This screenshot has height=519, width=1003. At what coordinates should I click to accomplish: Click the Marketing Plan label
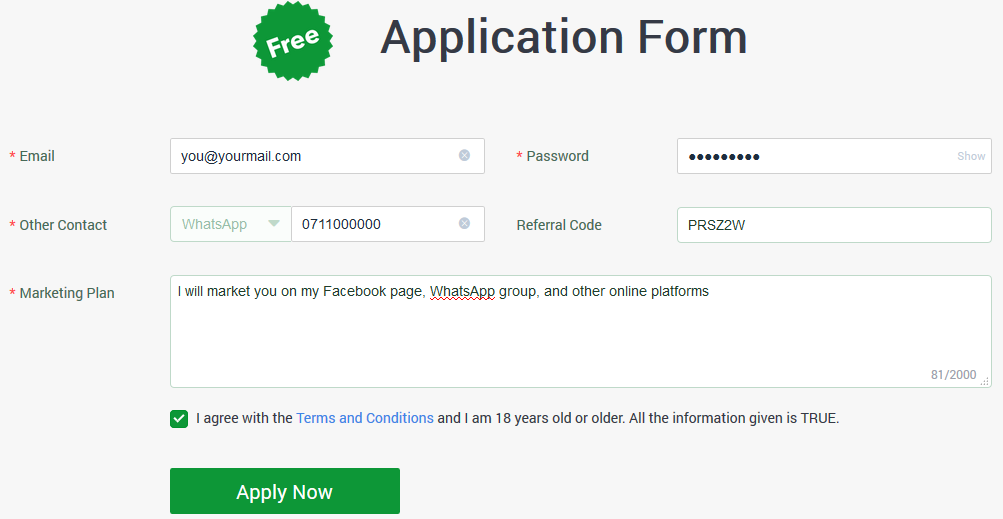67,293
